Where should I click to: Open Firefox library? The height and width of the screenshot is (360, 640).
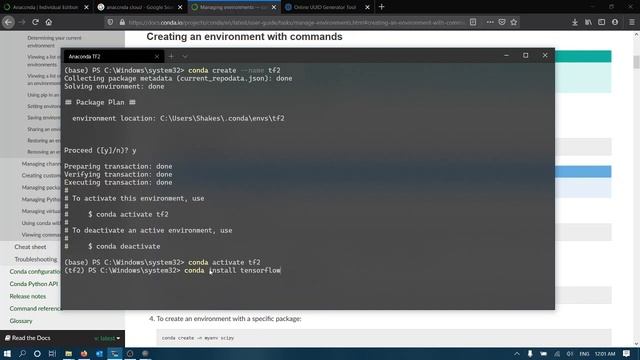point(588,22)
